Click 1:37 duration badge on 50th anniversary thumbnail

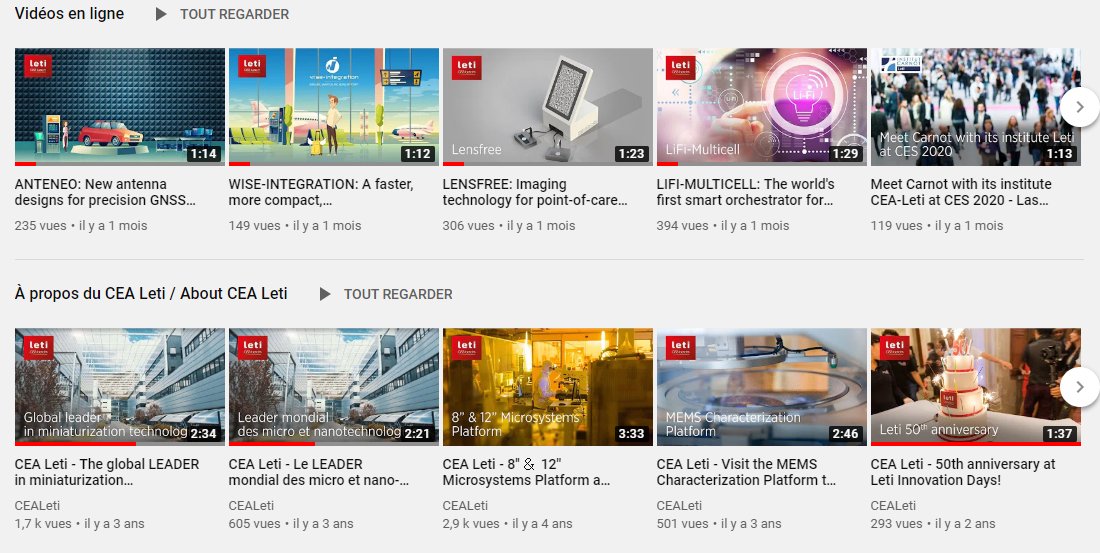point(1059,434)
